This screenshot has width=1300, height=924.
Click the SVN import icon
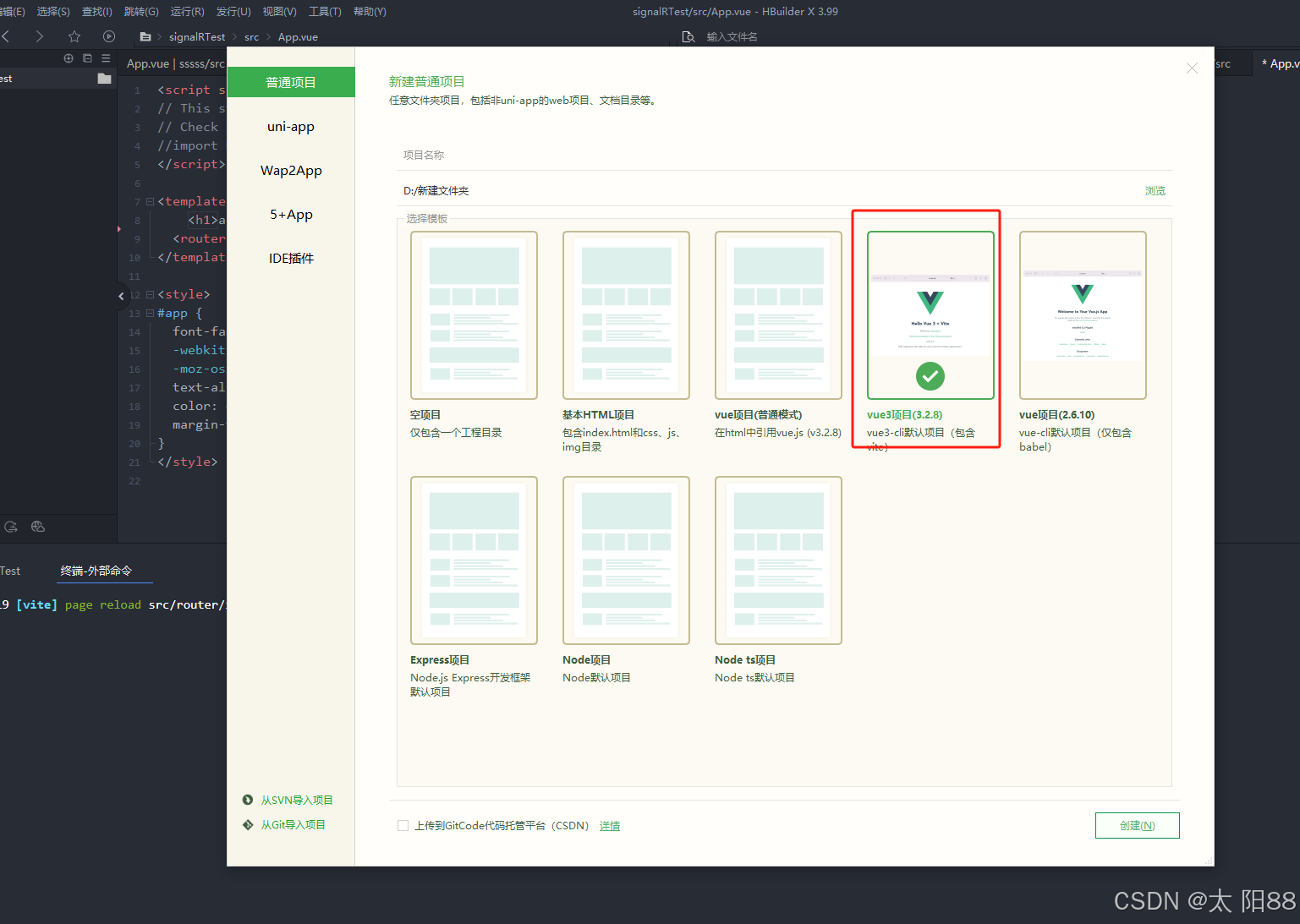pos(248,800)
